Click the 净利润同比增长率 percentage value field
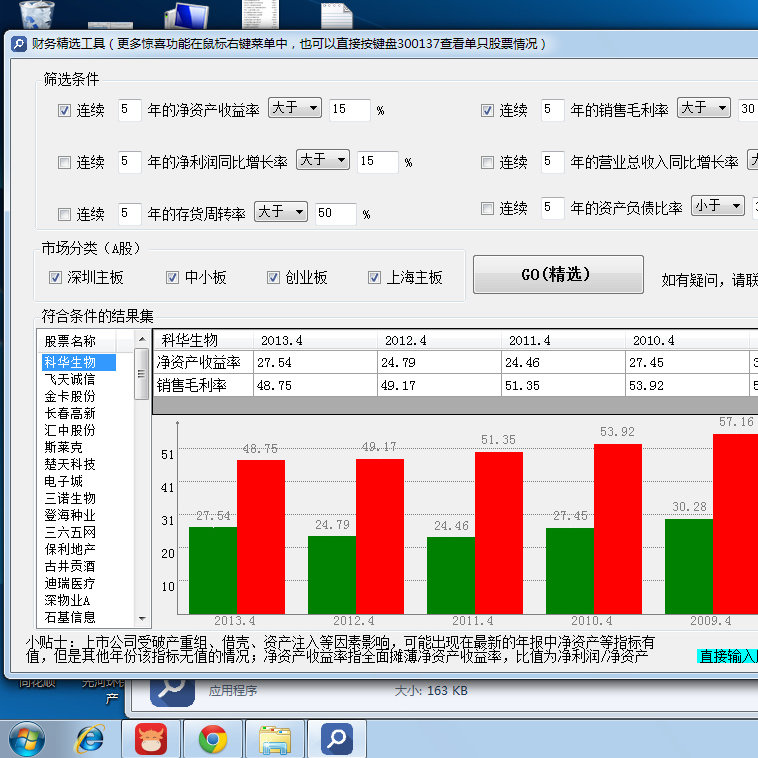758x758 pixels. pos(377,161)
